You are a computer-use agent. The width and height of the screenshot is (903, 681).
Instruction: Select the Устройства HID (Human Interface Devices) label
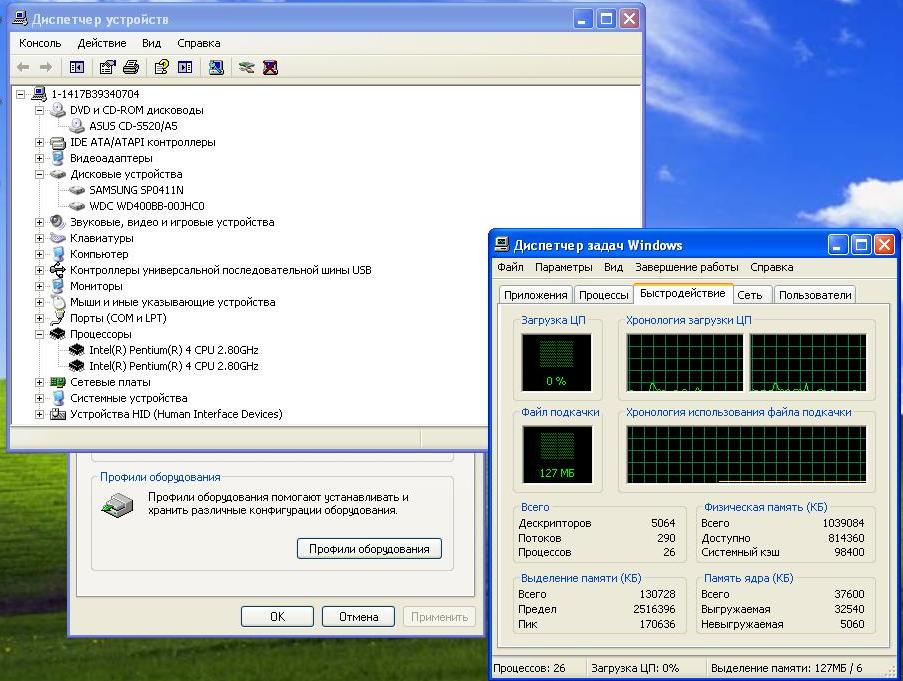click(x=176, y=414)
